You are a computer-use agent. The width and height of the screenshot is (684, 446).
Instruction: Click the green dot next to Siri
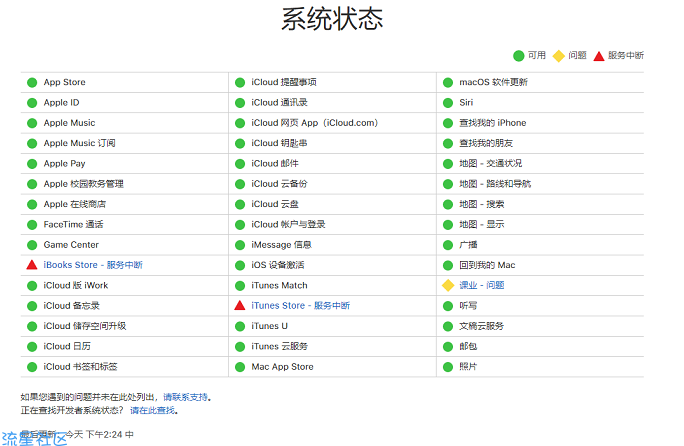pyautogui.click(x=448, y=103)
